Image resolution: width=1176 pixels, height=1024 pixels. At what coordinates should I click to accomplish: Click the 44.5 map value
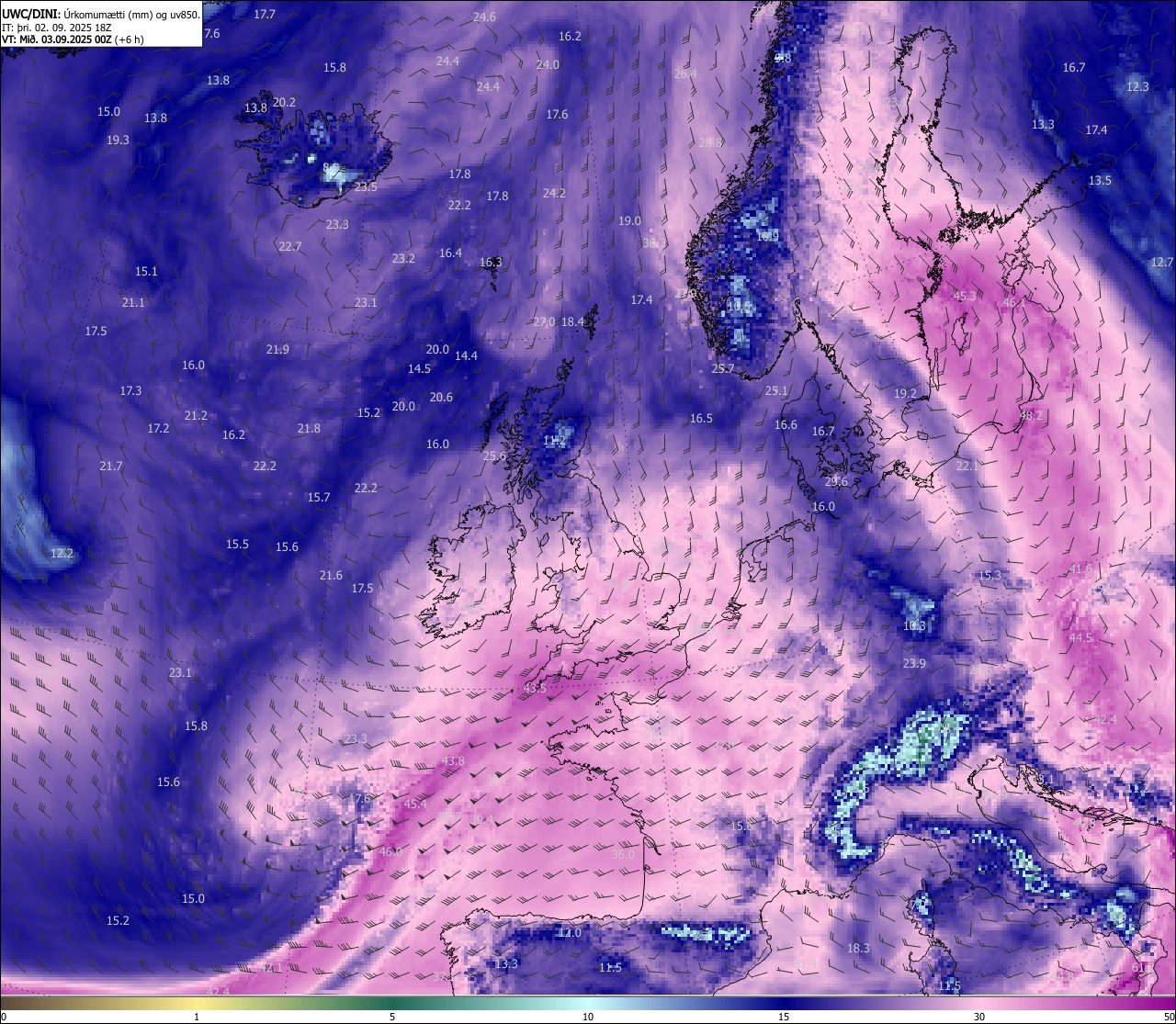(x=1080, y=637)
